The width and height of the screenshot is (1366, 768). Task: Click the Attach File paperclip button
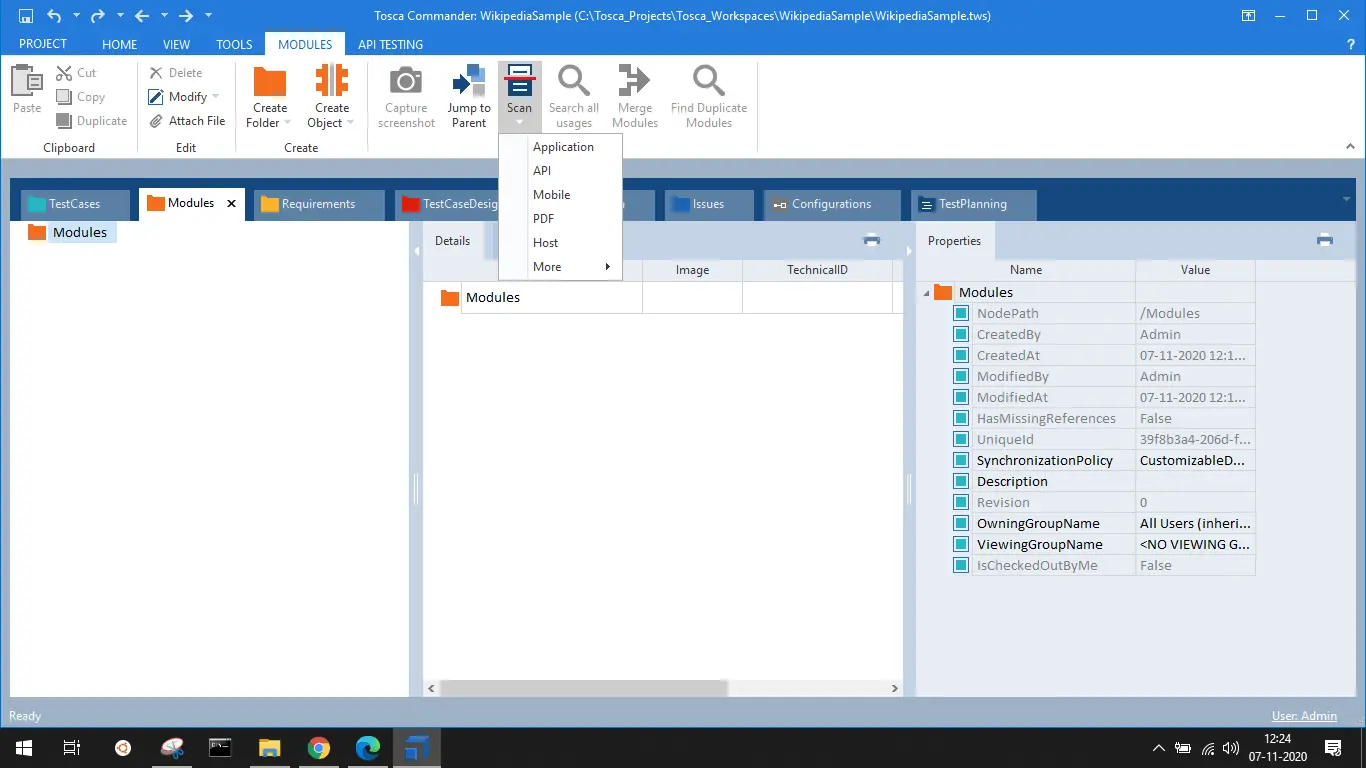187,121
